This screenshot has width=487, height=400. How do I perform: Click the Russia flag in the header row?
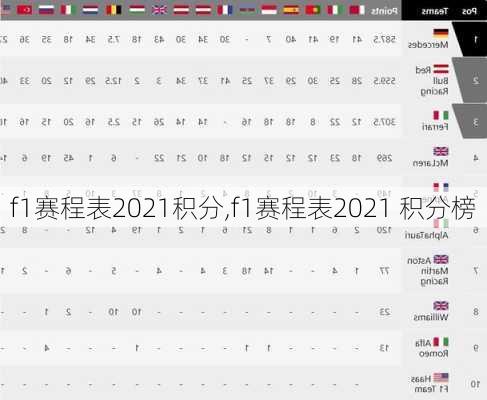point(46,10)
